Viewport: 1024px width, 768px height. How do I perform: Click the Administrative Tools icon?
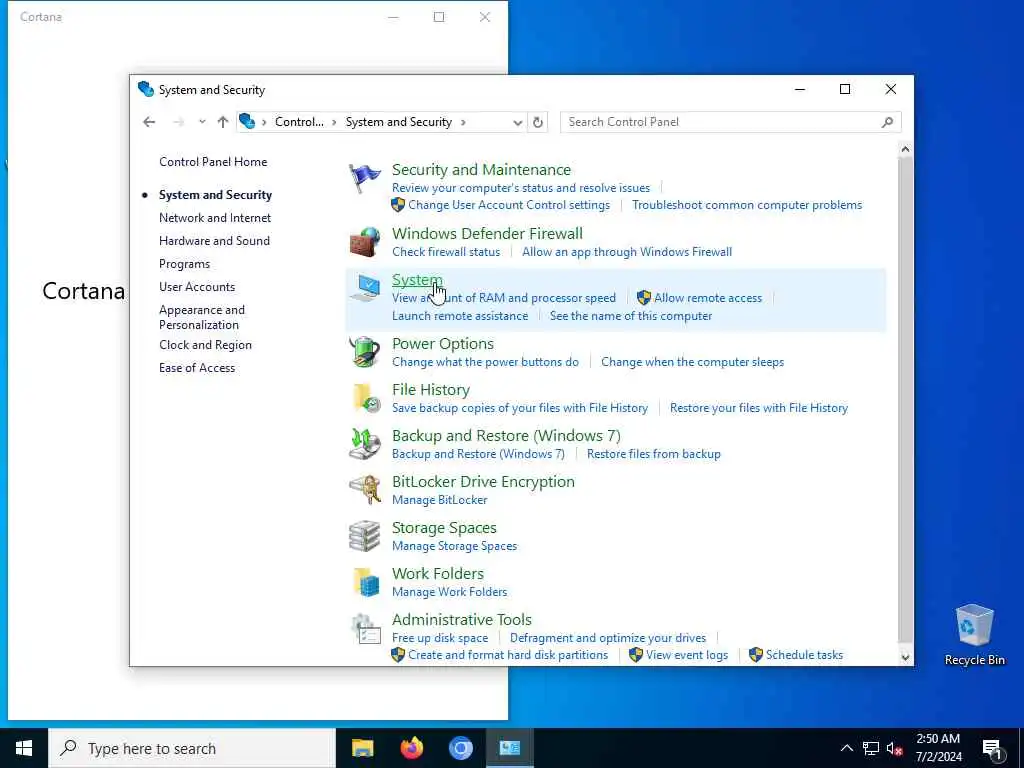[x=364, y=628]
